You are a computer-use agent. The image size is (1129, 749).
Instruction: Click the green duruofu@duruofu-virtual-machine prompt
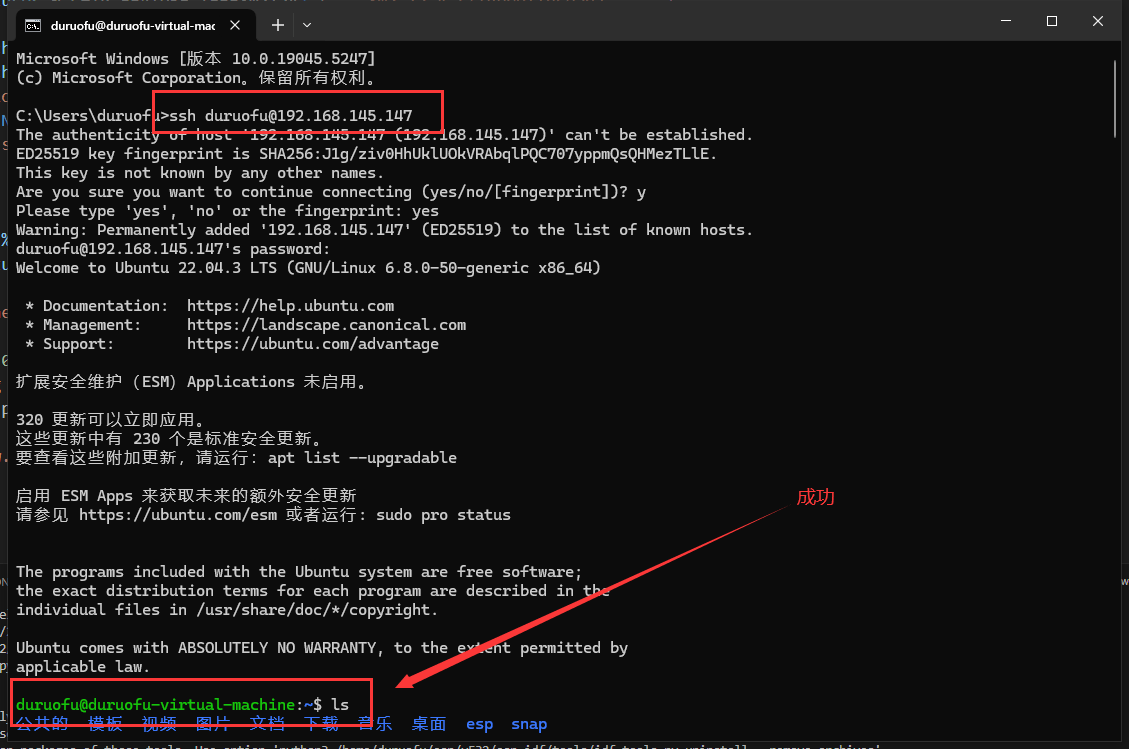click(155, 705)
